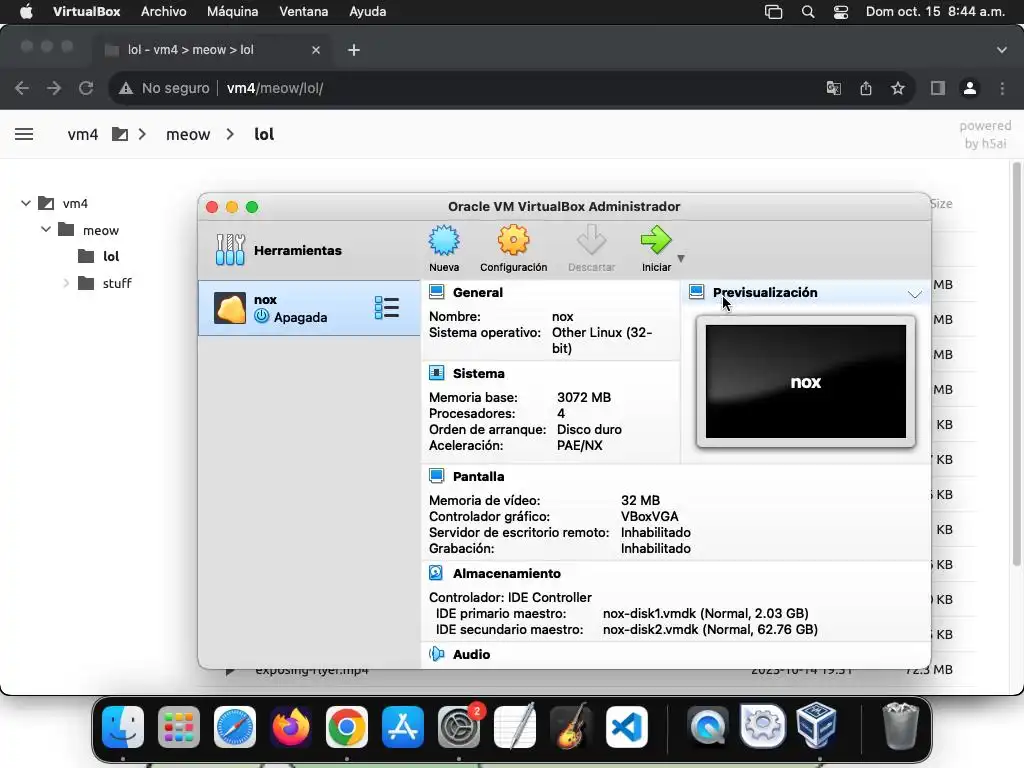Open a new browser tab
Viewport: 1024px width, 768px height.
pyautogui.click(x=354, y=50)
